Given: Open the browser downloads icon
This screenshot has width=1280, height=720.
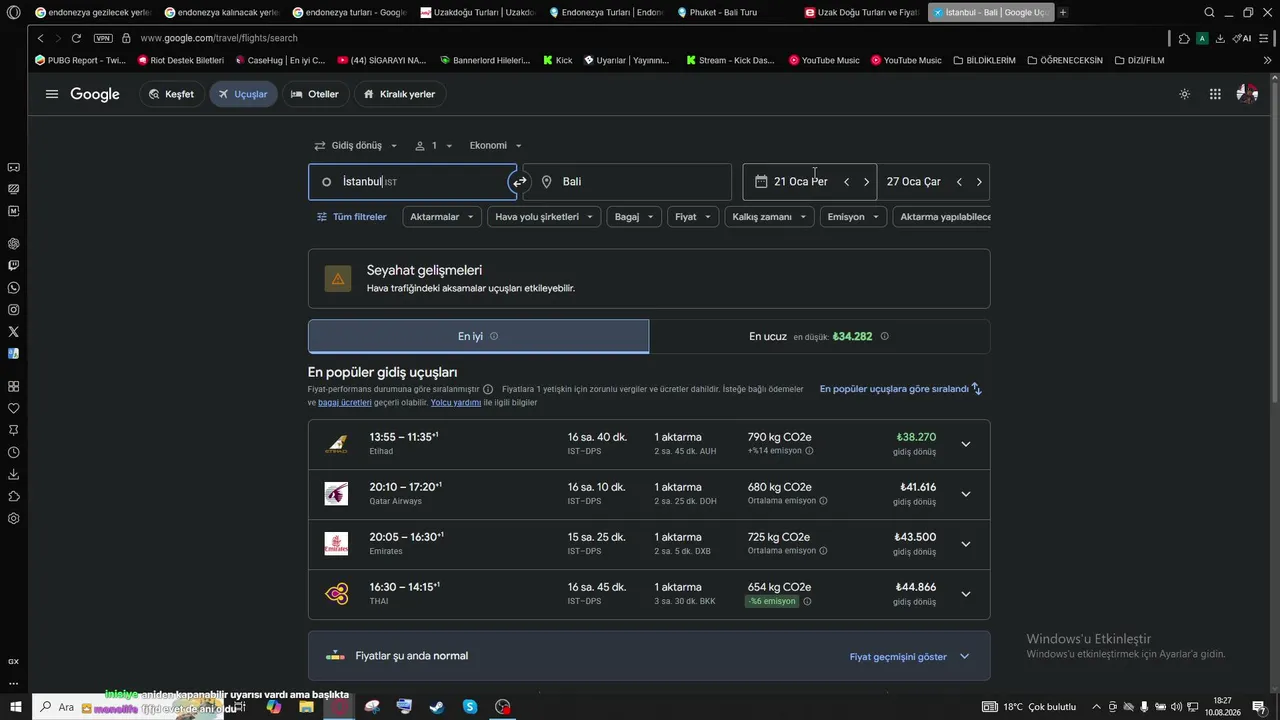Looking at the screenshot, I should coord(1220,38).
